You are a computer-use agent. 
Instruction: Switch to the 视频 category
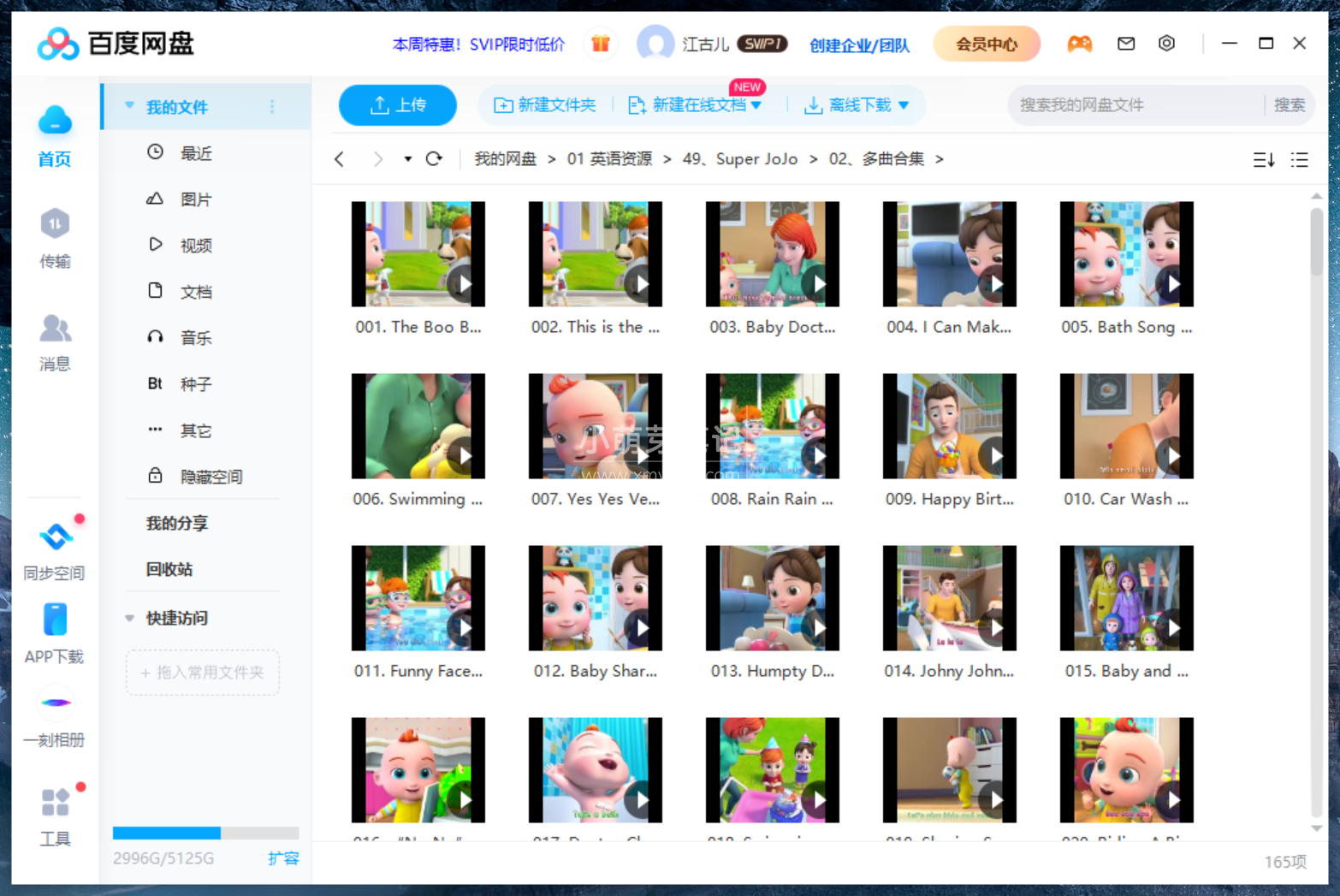point(195,245)
